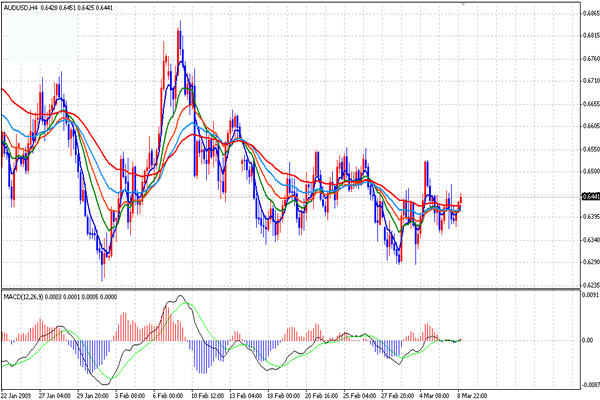Click the 0.6760 price scale label
The height and width of the screenshot is (400, 600).
[x=589, y=57]
